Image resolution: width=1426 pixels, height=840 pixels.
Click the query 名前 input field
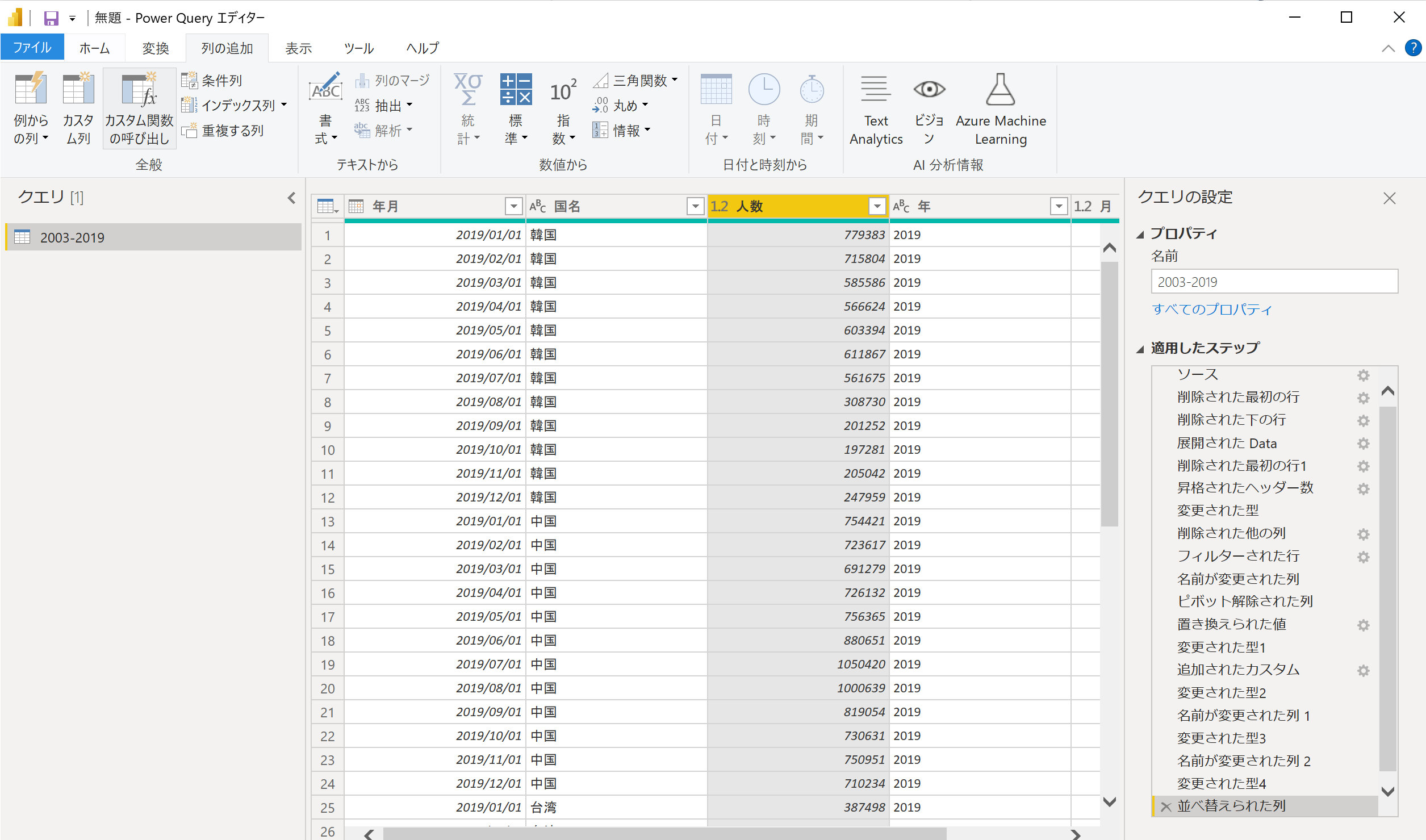coord(1274,282)
